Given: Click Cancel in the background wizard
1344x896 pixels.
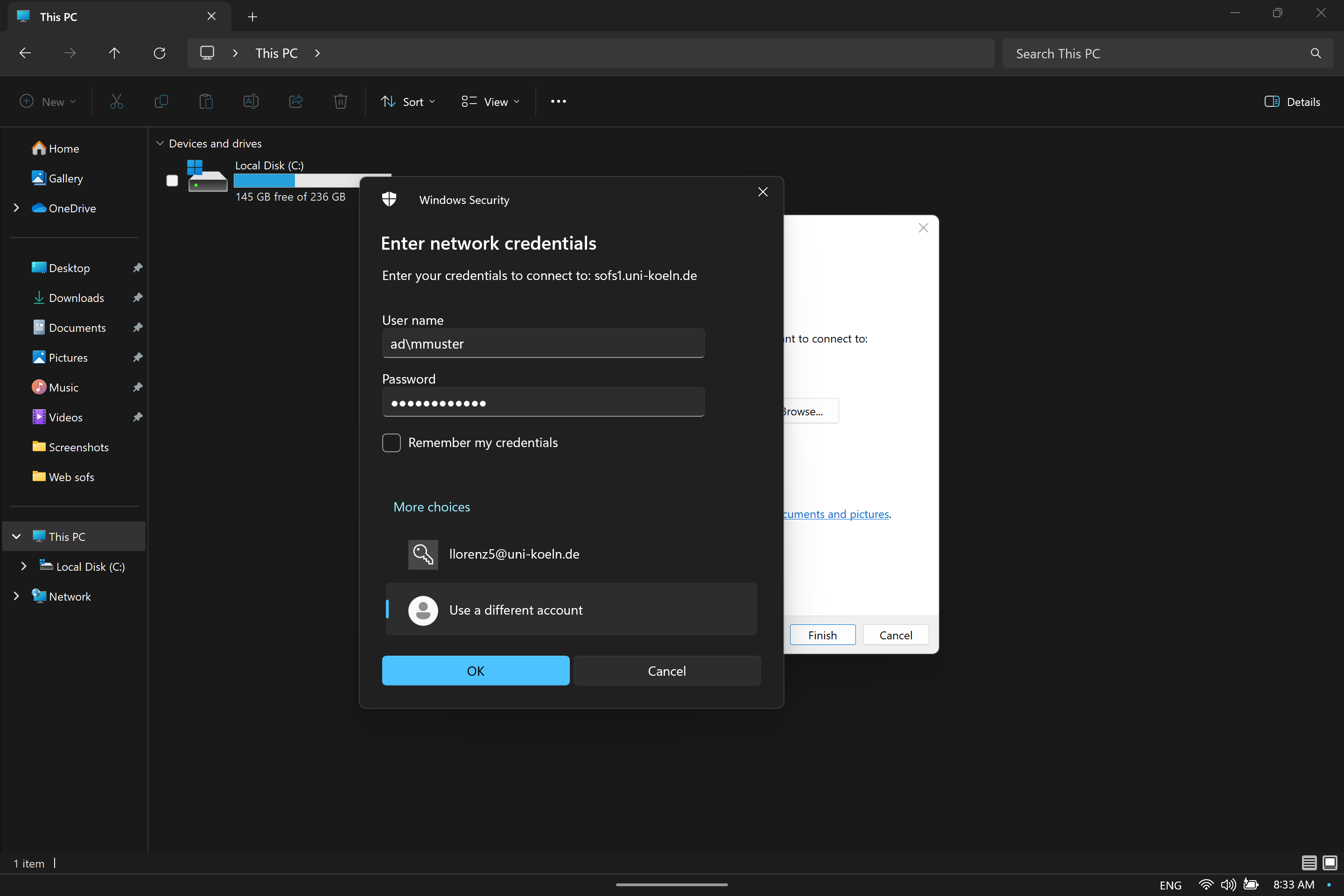Looking at the screenshot, I should [x=896, y=635].
